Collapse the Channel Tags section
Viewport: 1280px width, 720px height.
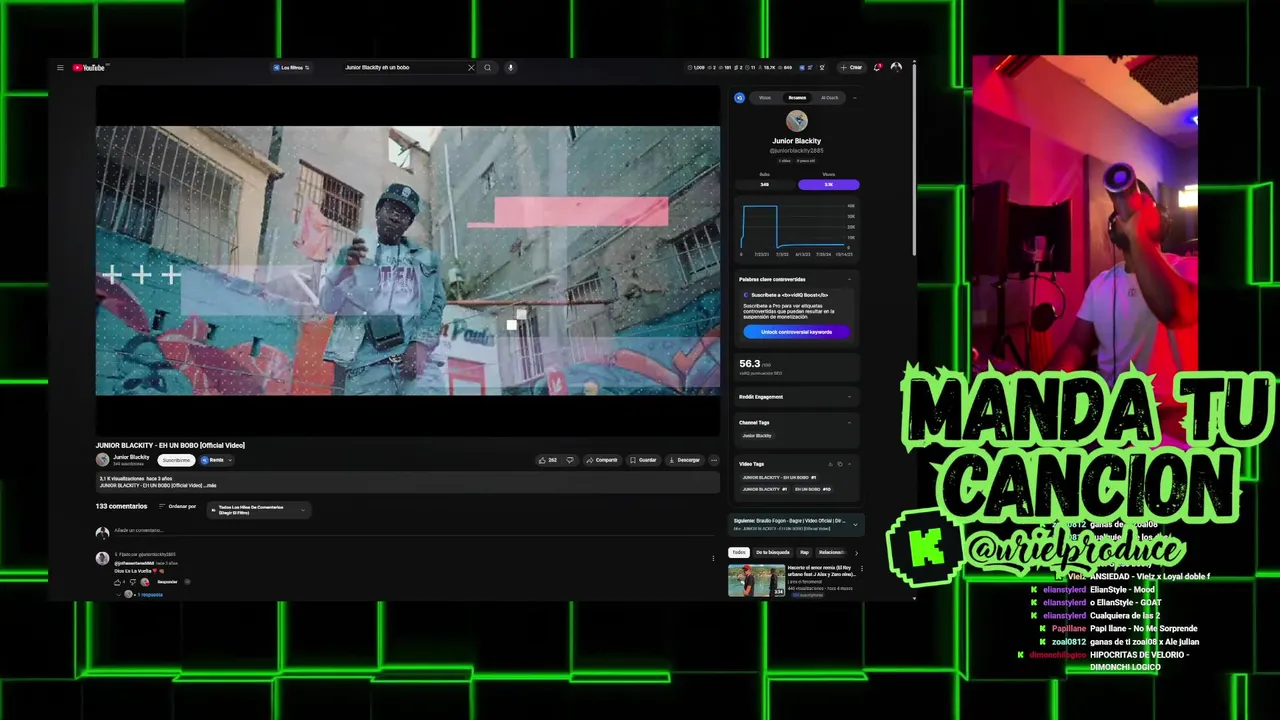pos(850,422)
